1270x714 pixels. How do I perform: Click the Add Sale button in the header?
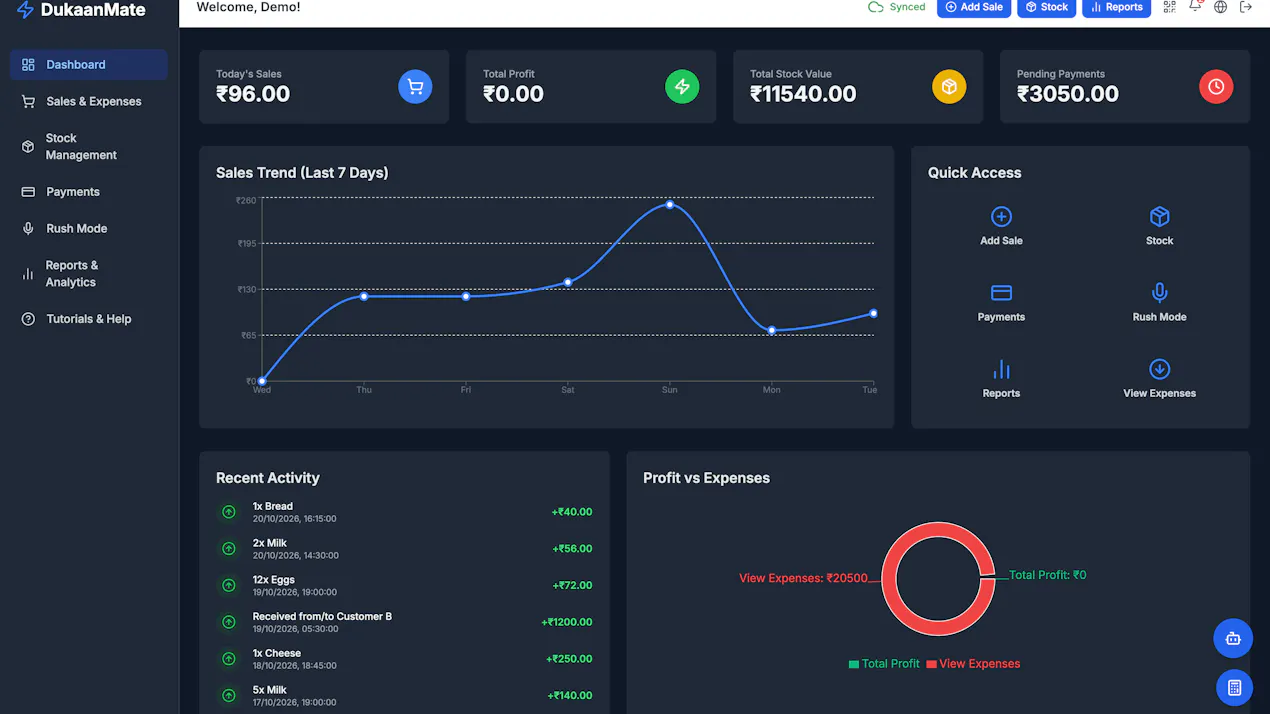click(x=973, y=7)
